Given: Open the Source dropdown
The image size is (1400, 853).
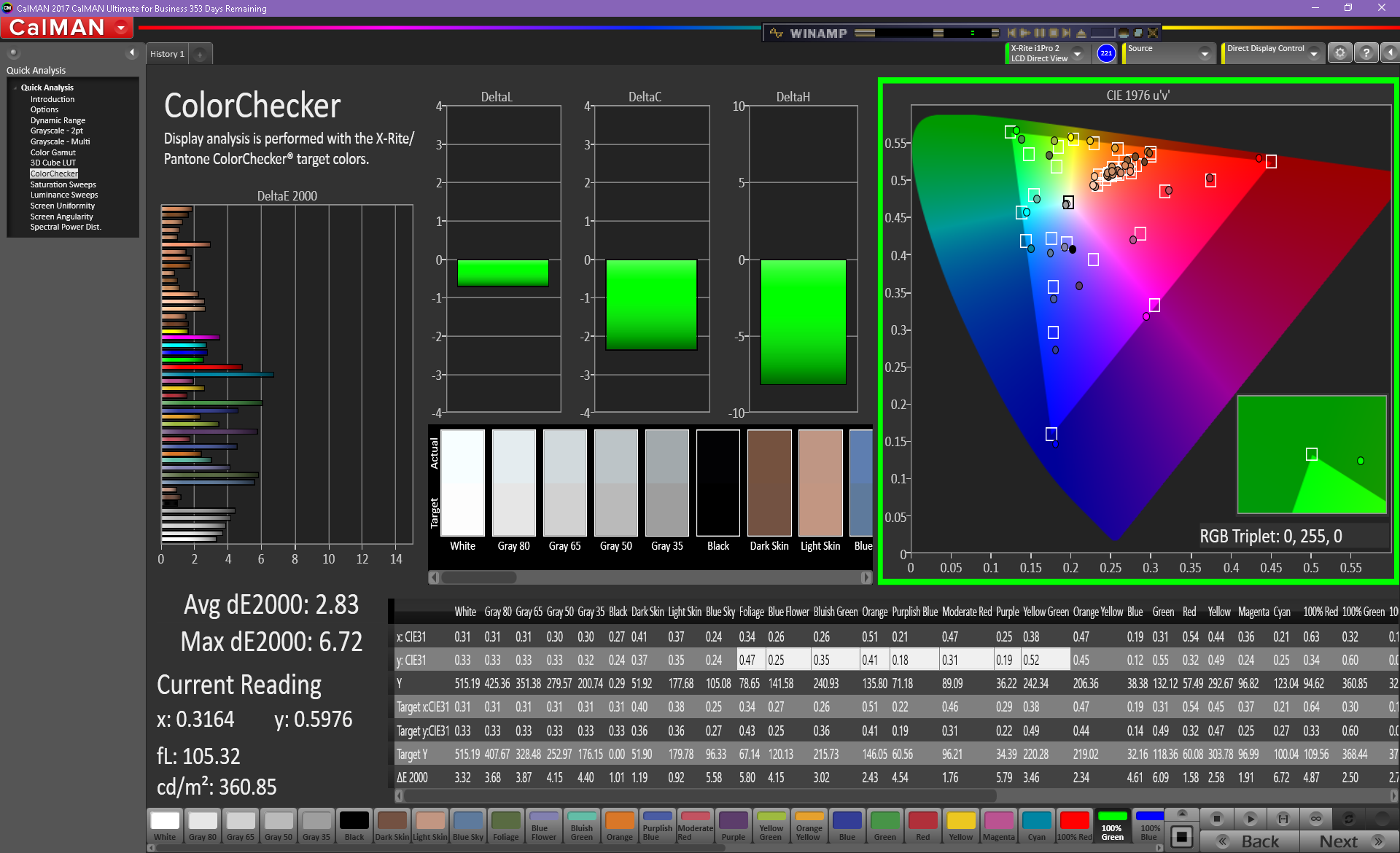Looking at the screenshot, I should coord(1205,54).
